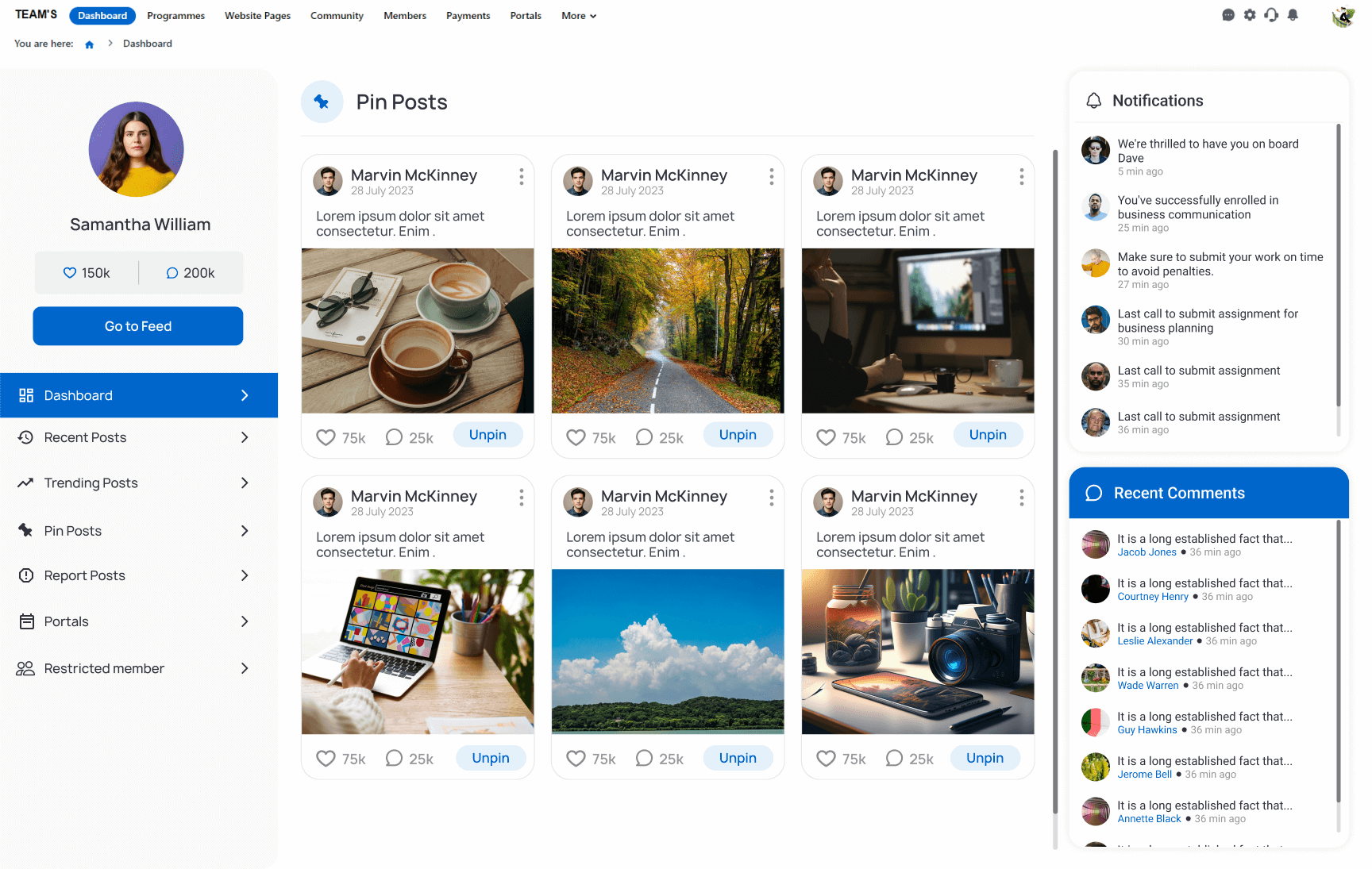Image resolution: width=1372 pixels, height=869 pixels.
Task: Open the Payments menu item
Action: 468,15
